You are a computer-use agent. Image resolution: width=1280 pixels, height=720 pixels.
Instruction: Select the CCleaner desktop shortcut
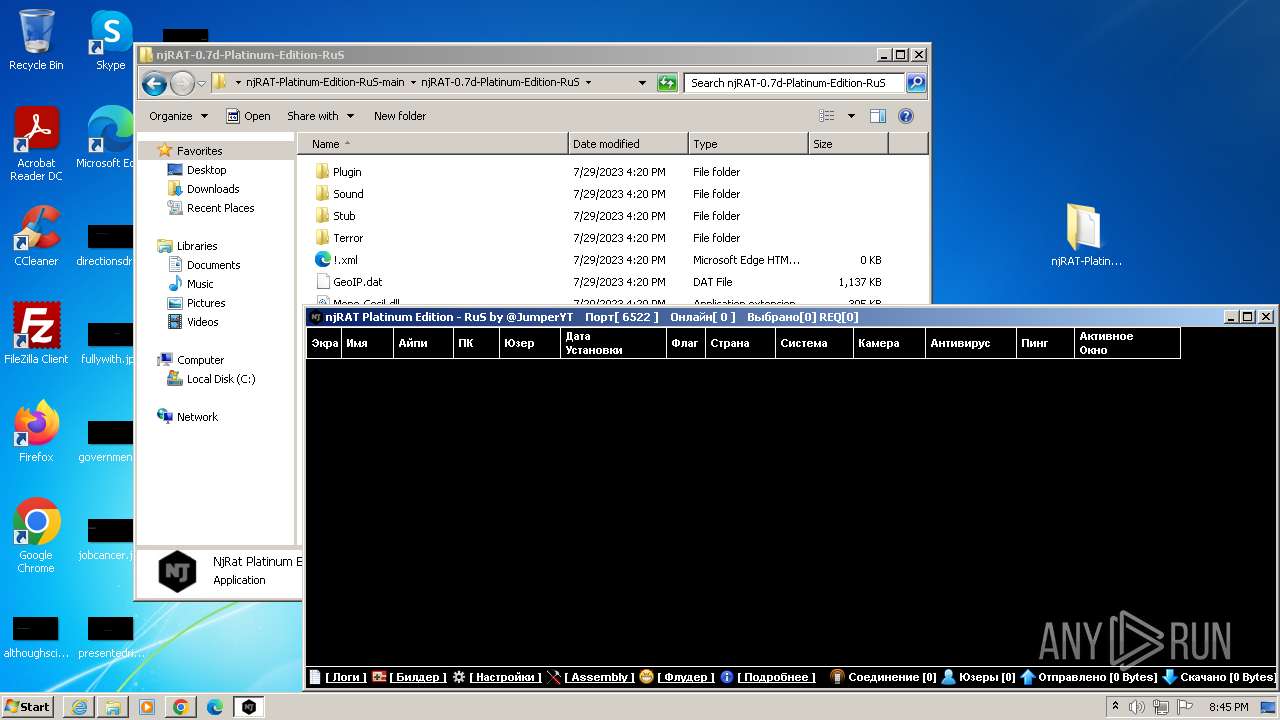tap(36, 236)
